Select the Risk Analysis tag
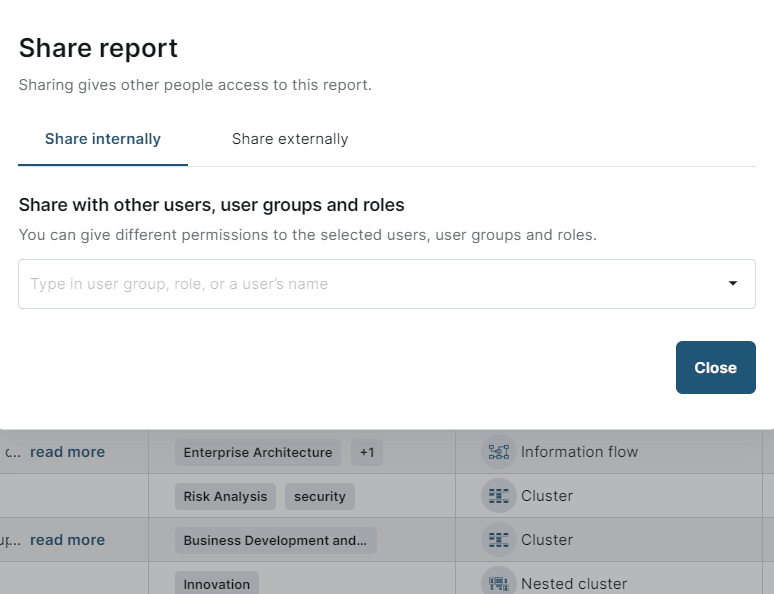This screenshot has width=774, height=594. pos(225,496)
